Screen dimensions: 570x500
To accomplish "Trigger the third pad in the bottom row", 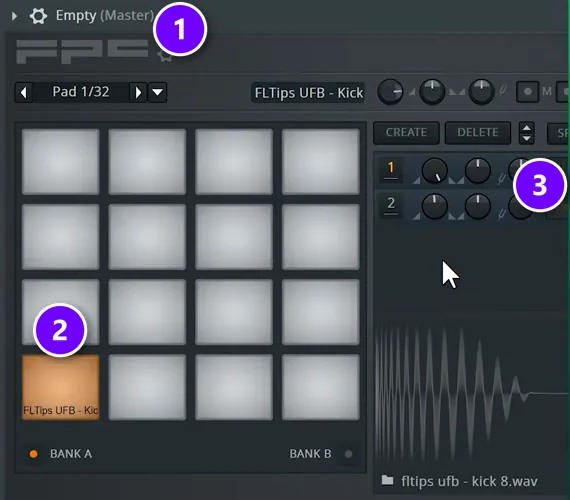I will pyautogui.click(x=234, y=388).
